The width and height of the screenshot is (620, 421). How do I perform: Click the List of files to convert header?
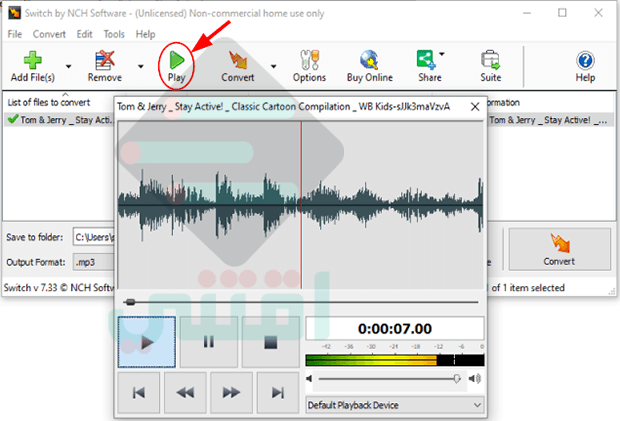pyautogui.click(x=49, y=103)
